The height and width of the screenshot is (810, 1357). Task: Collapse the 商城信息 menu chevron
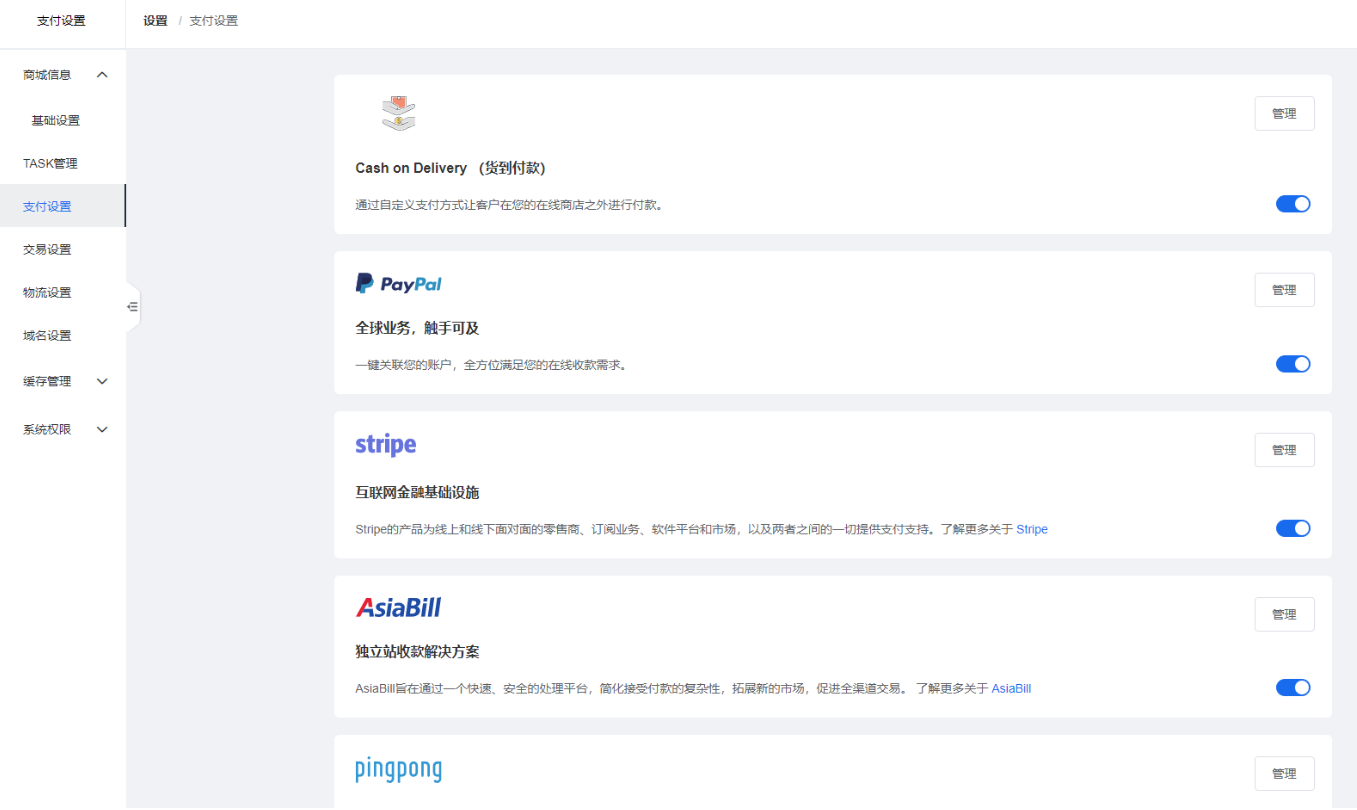(102, 75)
